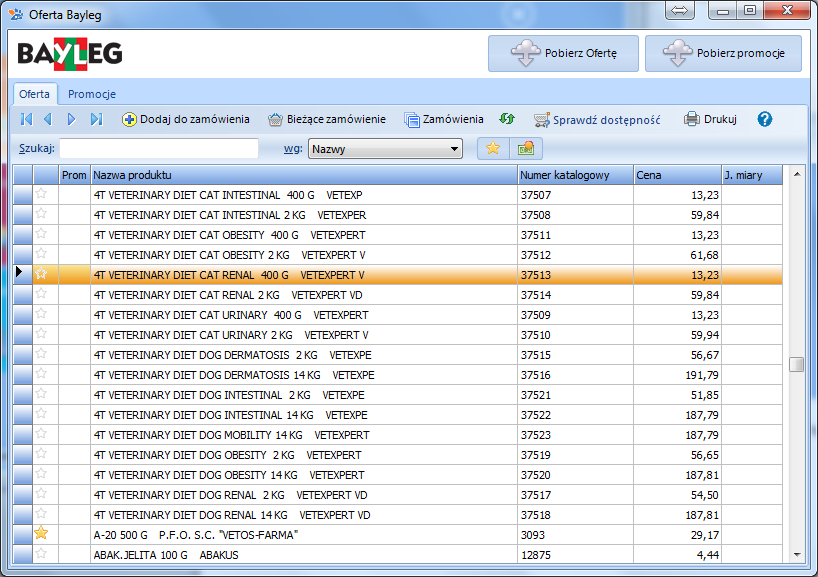Toggle favorite star for DOG RENAL 14 KG
The image size is (818, 577).
[x=41, y=514]
